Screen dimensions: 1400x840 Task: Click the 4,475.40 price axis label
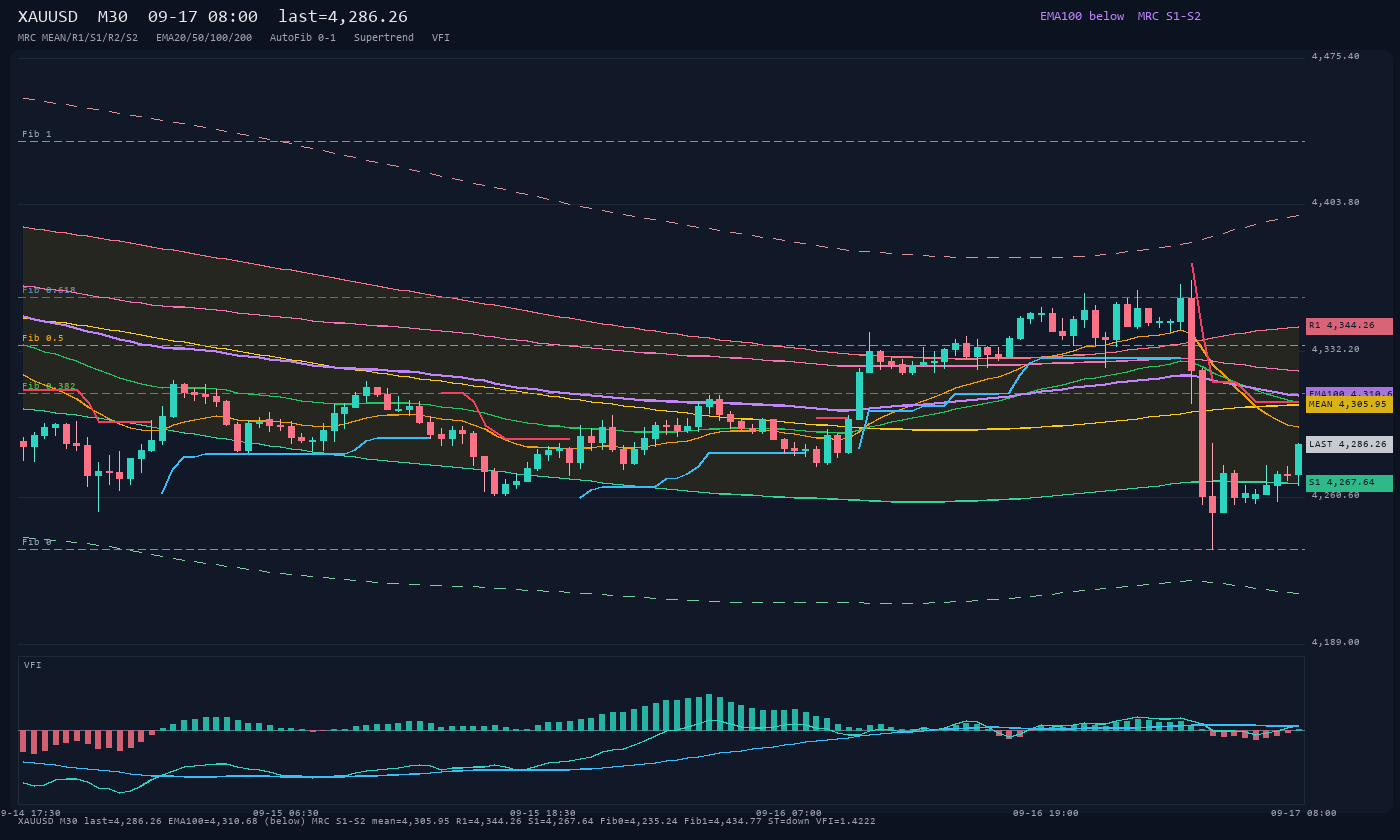pos(1336,56)
